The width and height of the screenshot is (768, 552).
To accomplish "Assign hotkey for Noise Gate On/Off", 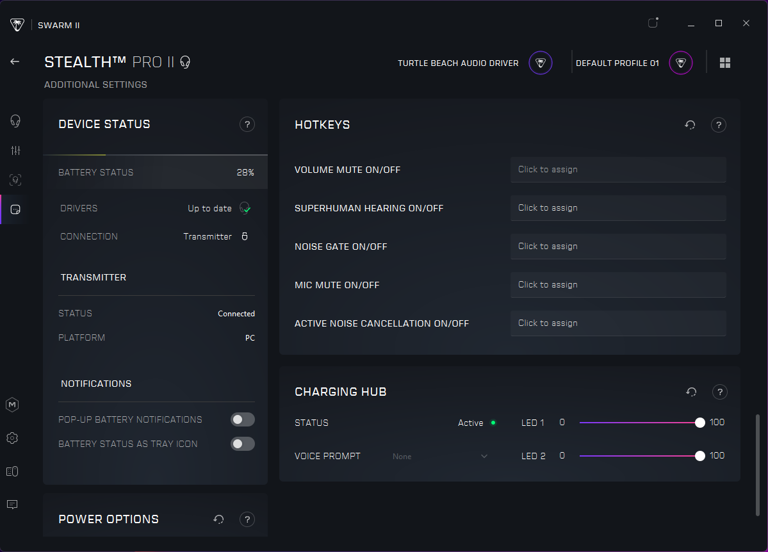I will [618, 246].
